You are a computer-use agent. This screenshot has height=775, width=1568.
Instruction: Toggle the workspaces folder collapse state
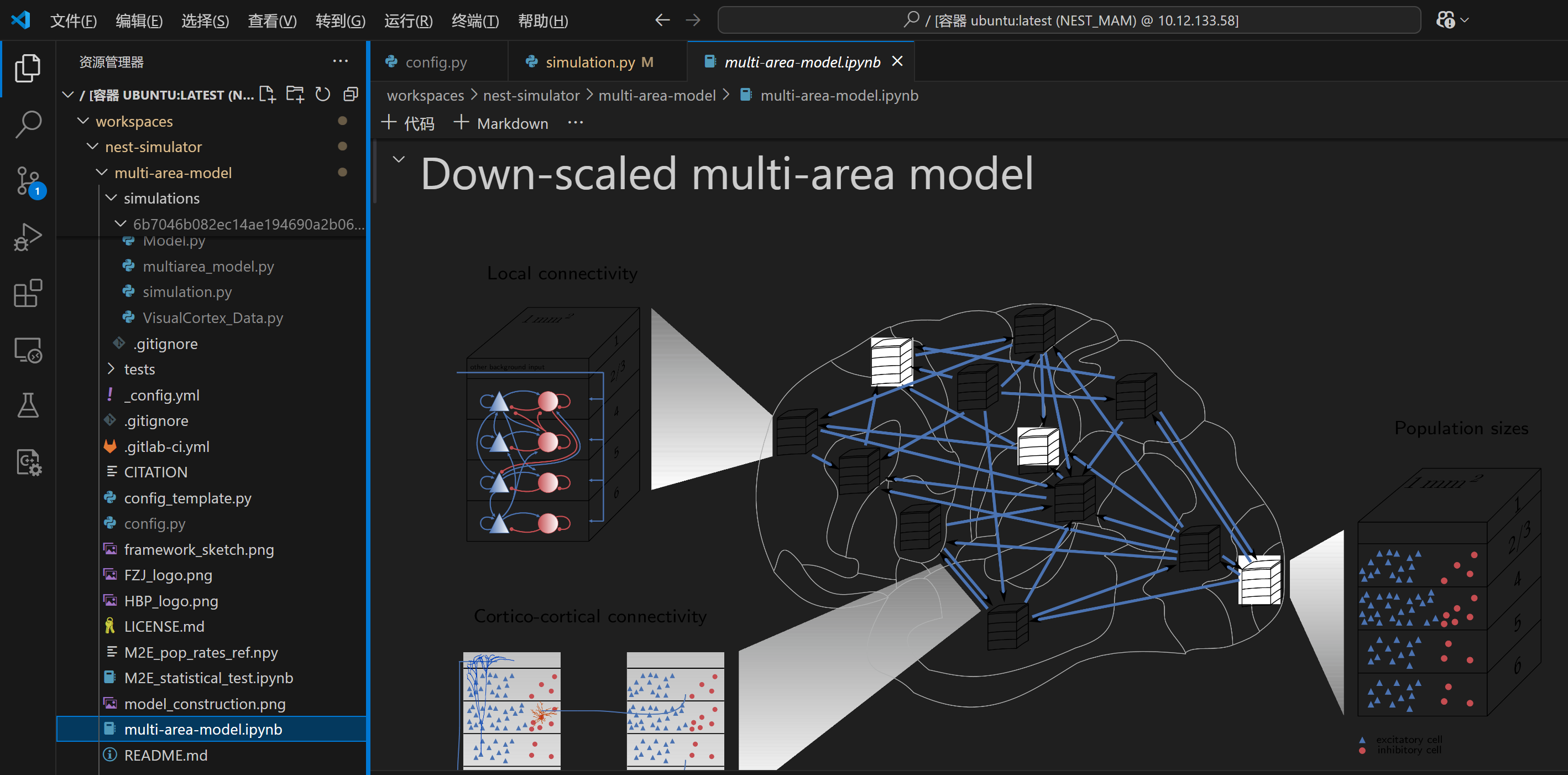point(82,120)
